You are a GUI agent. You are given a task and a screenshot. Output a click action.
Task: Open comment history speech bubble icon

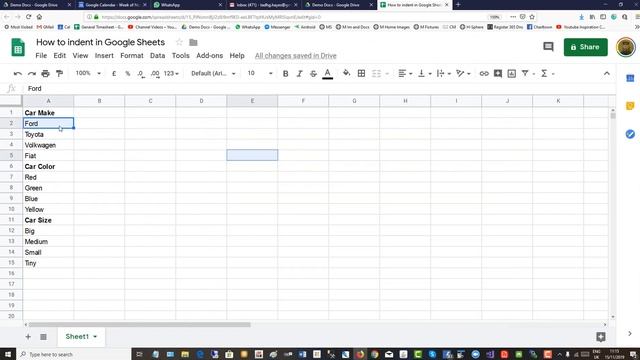[x=548, y=47]
